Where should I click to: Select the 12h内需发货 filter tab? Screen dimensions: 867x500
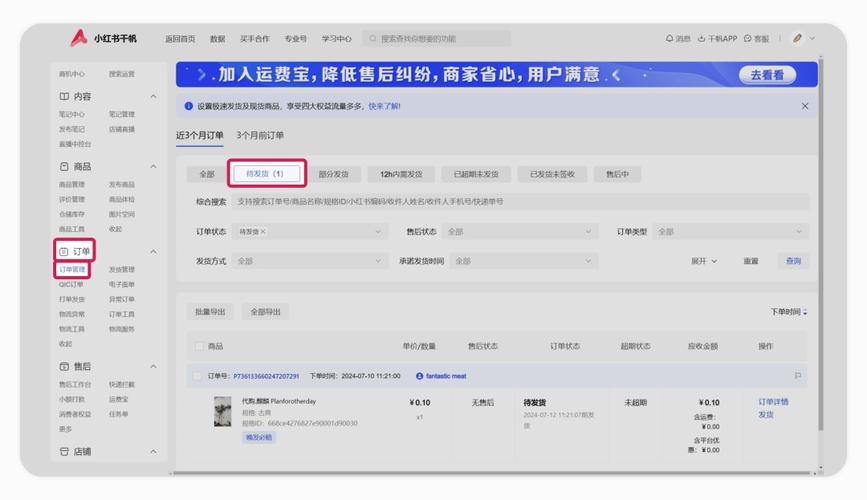pos(401,174)
